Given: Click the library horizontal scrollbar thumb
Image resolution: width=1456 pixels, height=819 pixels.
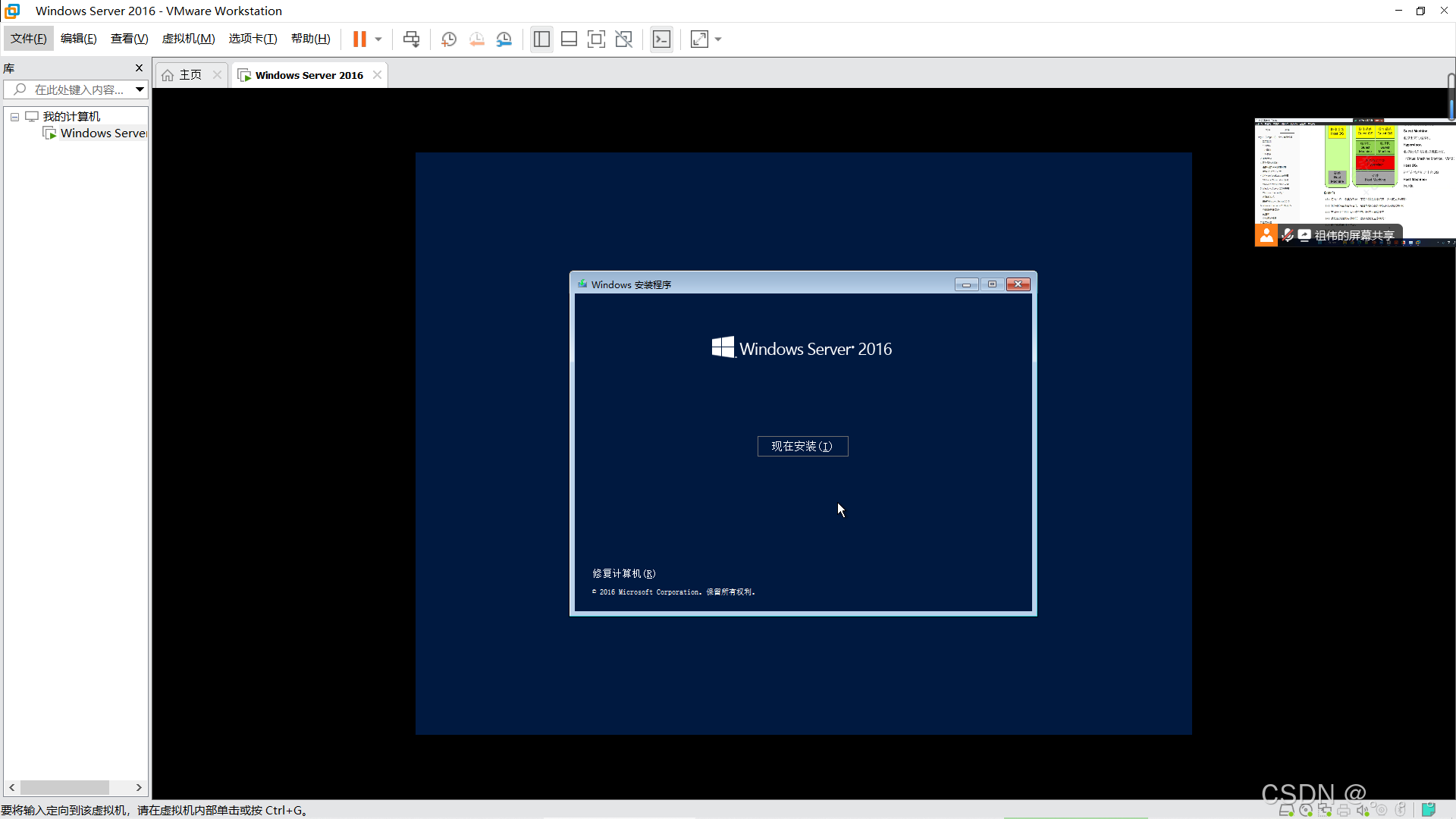Looking at the screenshot, I should (x=64, y=788).
